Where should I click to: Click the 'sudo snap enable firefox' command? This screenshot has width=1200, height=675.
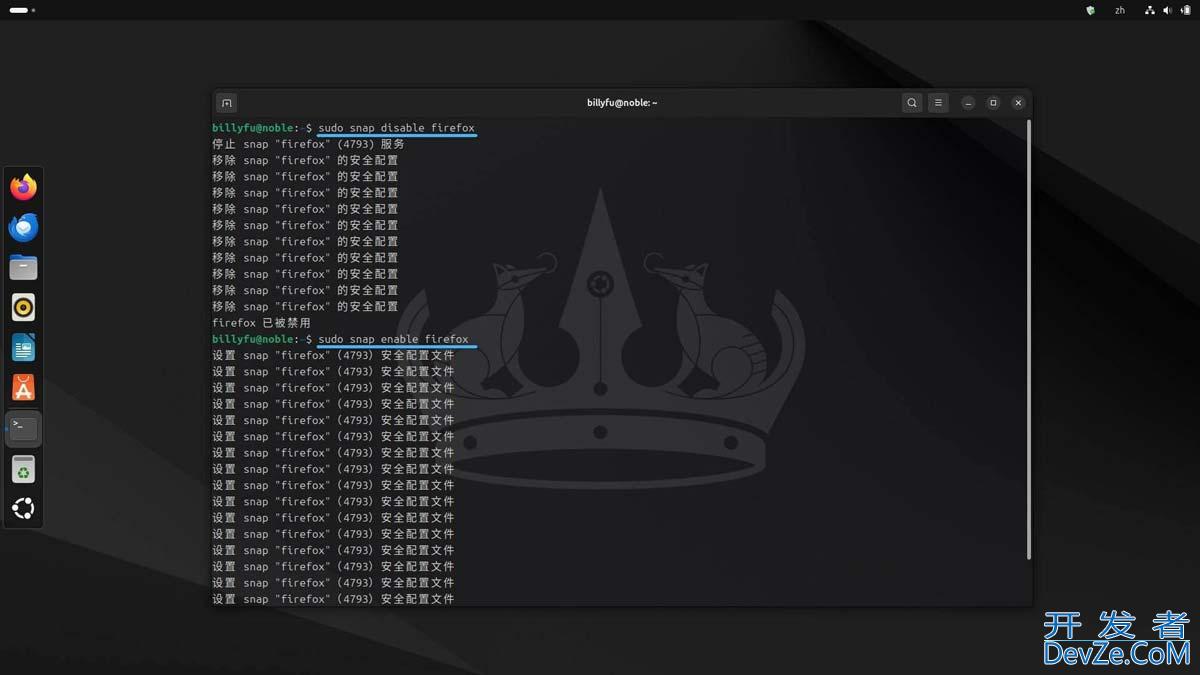(393, 339)
